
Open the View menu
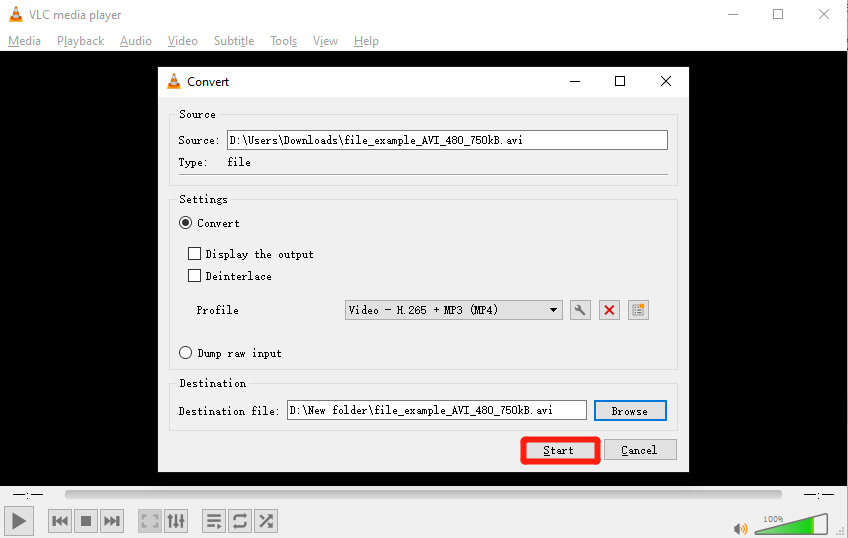coord(325,41)
